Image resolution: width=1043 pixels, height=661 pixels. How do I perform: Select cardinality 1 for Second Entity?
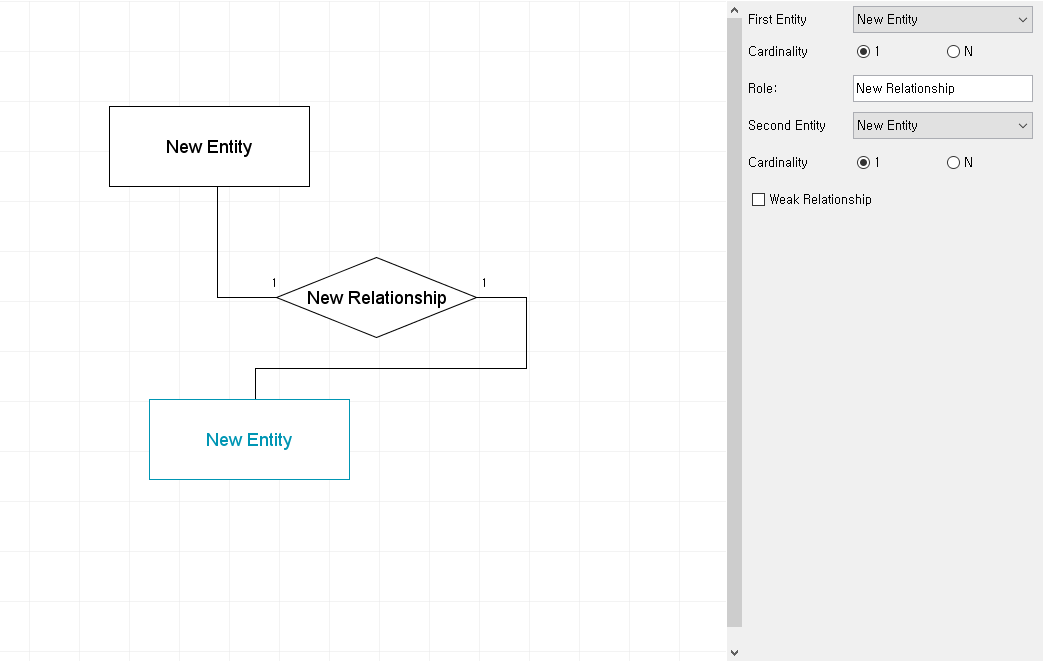click(863, 162)
